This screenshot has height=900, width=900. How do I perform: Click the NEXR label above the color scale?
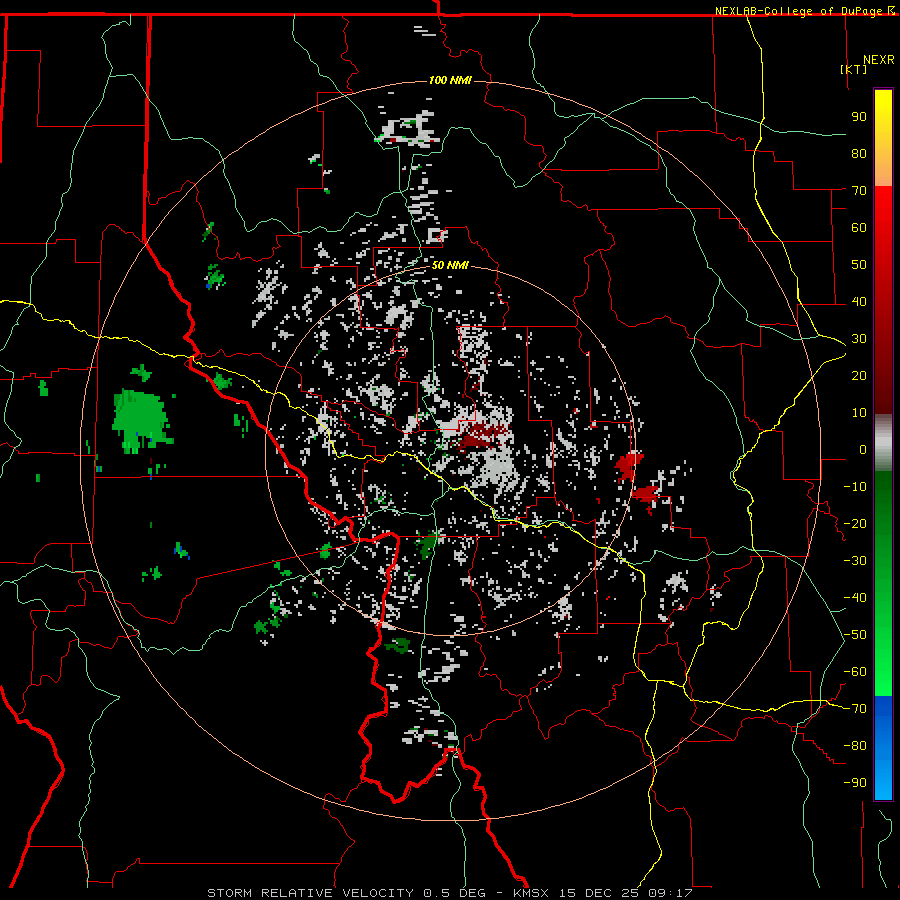coord(879,60)
